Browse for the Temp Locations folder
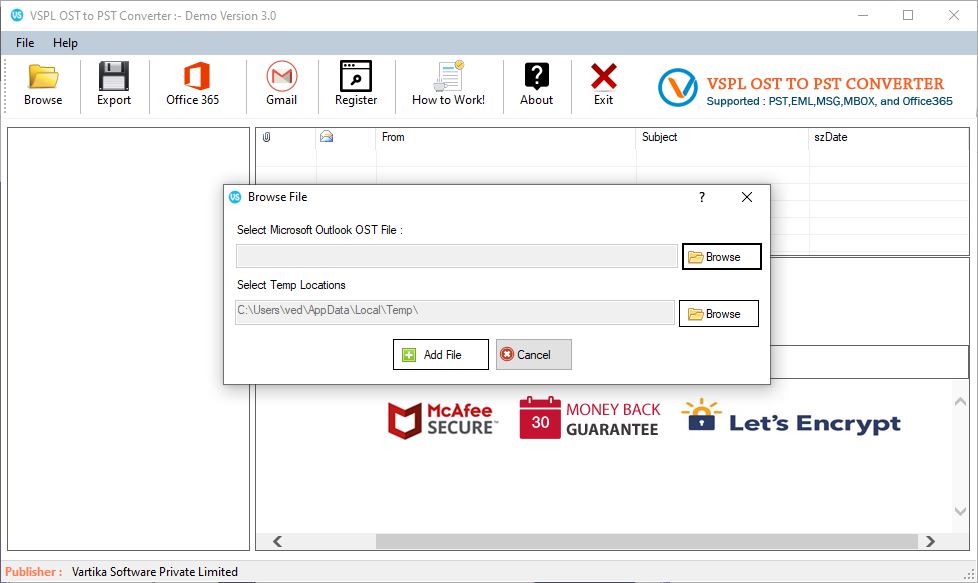The height and width of the screenshot is (583, 978). 719,314
